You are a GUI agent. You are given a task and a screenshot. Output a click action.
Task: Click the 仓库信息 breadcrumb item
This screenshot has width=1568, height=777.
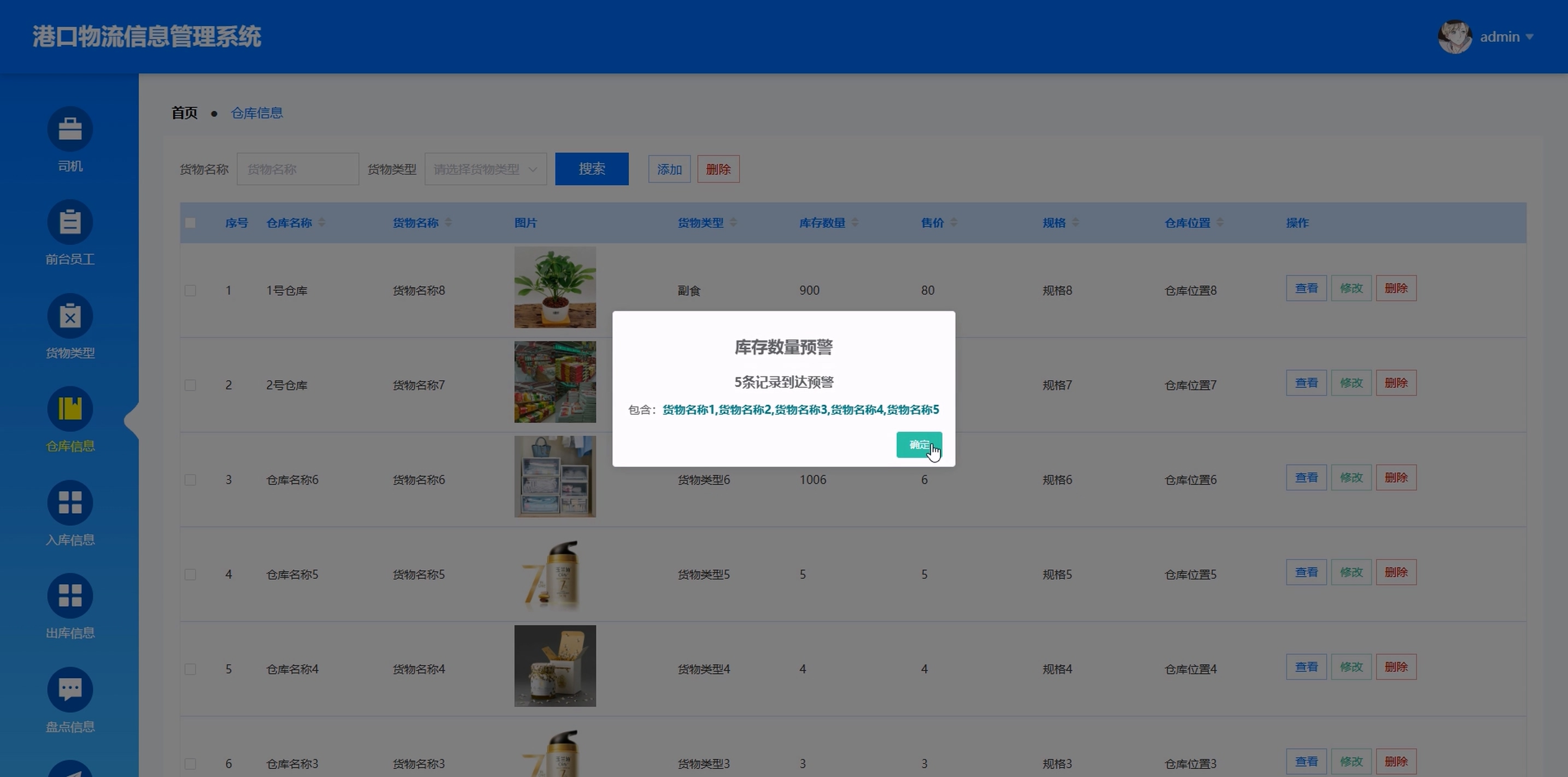click(x=257, y=113)
